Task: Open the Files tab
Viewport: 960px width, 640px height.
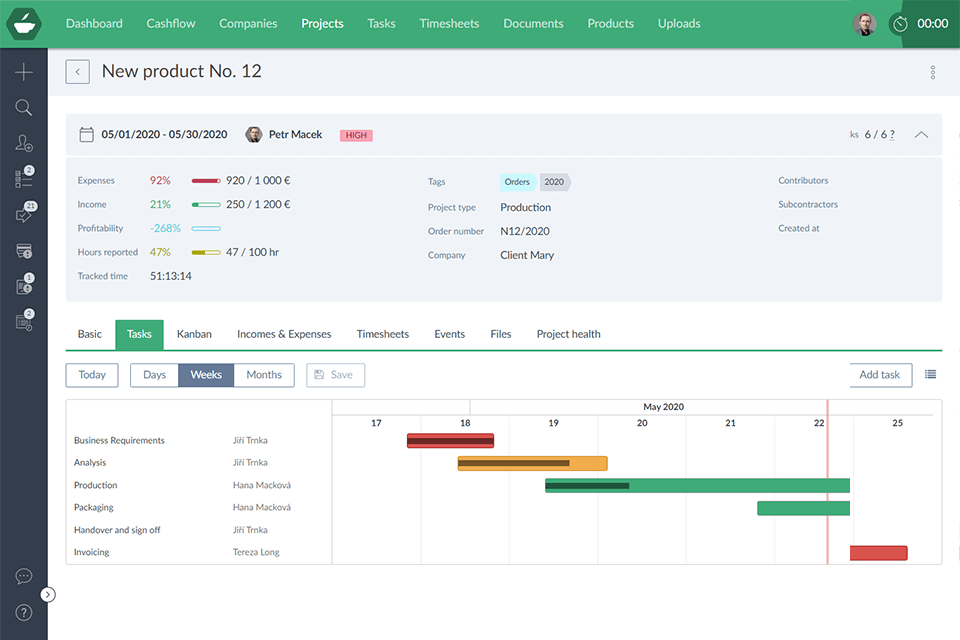Action: click(501, 334)
